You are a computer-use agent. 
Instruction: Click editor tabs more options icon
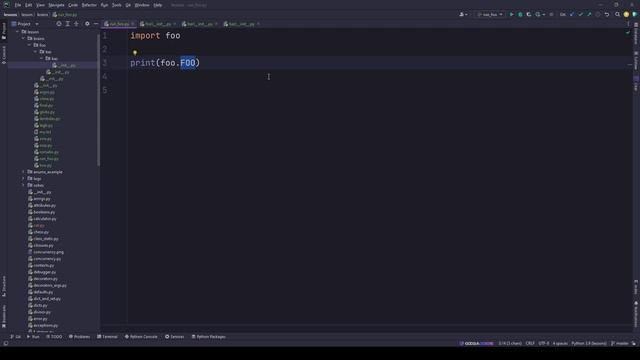tap(628, 24)
